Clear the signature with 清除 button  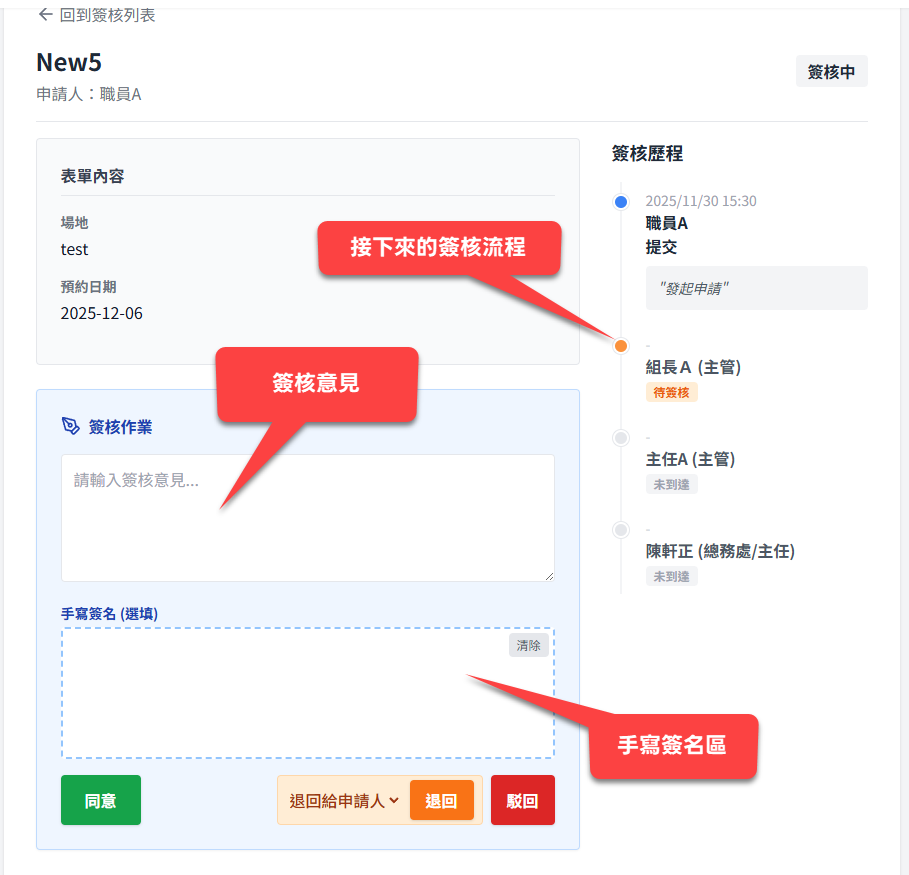coord(528,646)
